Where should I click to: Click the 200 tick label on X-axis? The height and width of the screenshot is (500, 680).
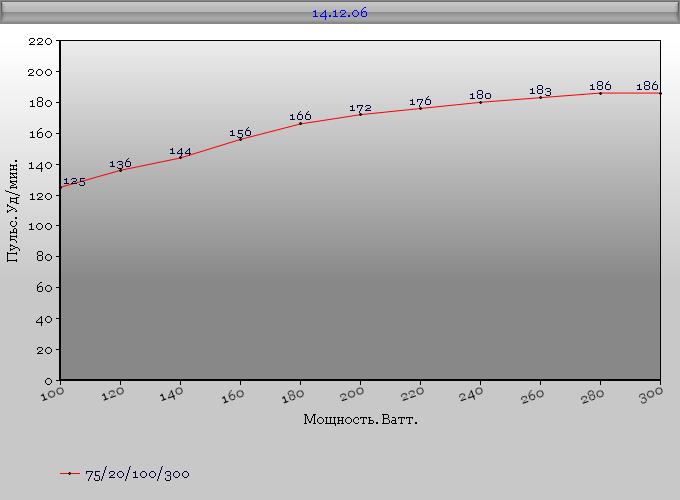(x=352, y=396)
